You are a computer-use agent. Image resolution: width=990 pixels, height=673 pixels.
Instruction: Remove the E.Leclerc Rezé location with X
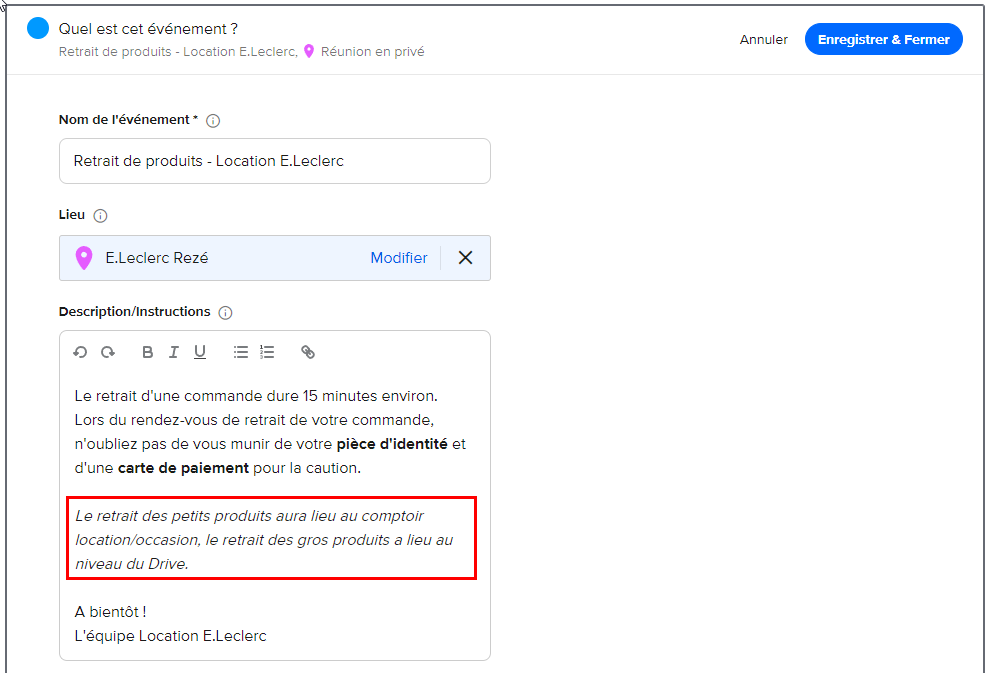pyautogui.click(x=465, y=258)
